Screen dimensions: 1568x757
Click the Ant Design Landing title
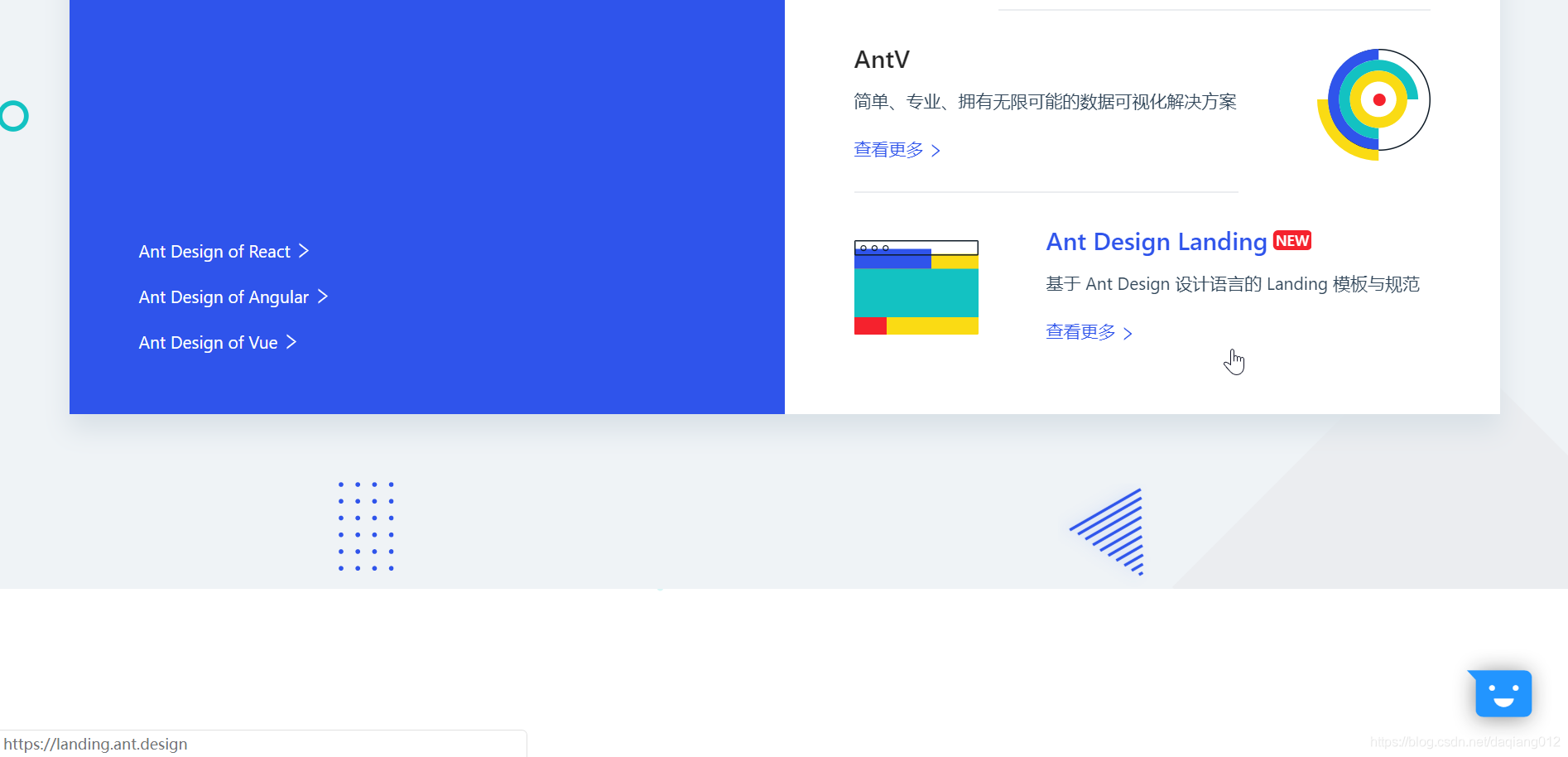(x=1157, y=242)
